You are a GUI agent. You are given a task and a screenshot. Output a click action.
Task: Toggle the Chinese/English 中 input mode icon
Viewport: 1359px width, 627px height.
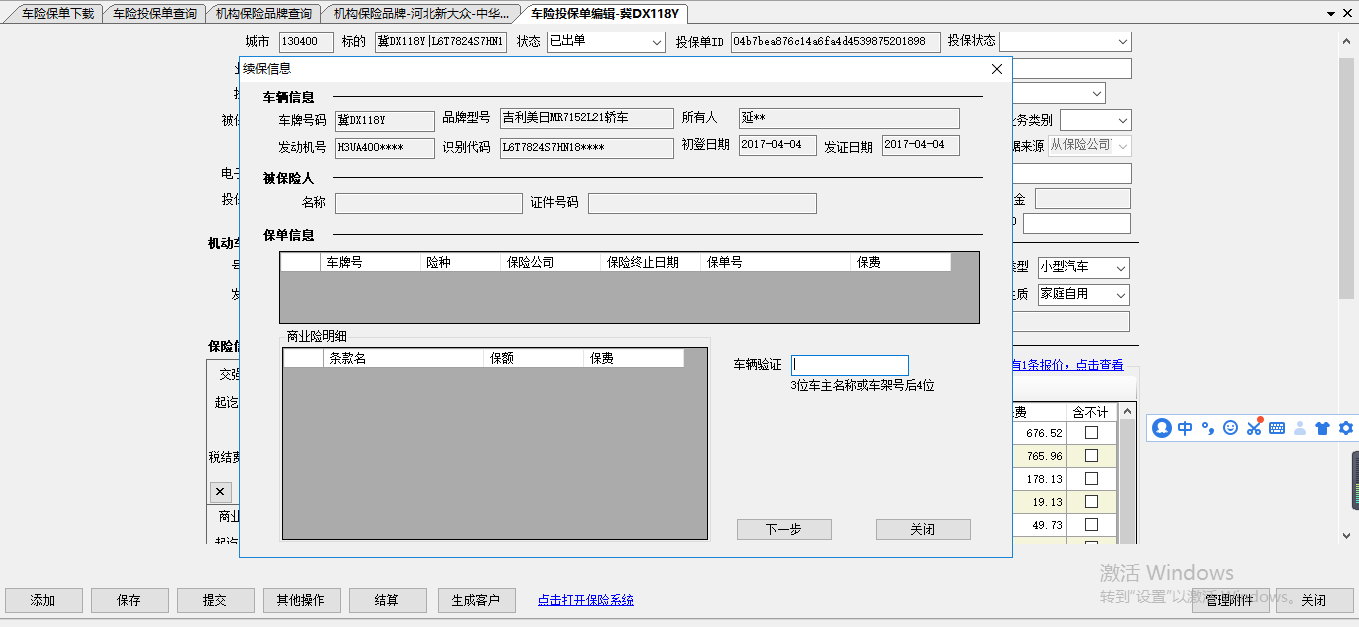pos(1185,428)
